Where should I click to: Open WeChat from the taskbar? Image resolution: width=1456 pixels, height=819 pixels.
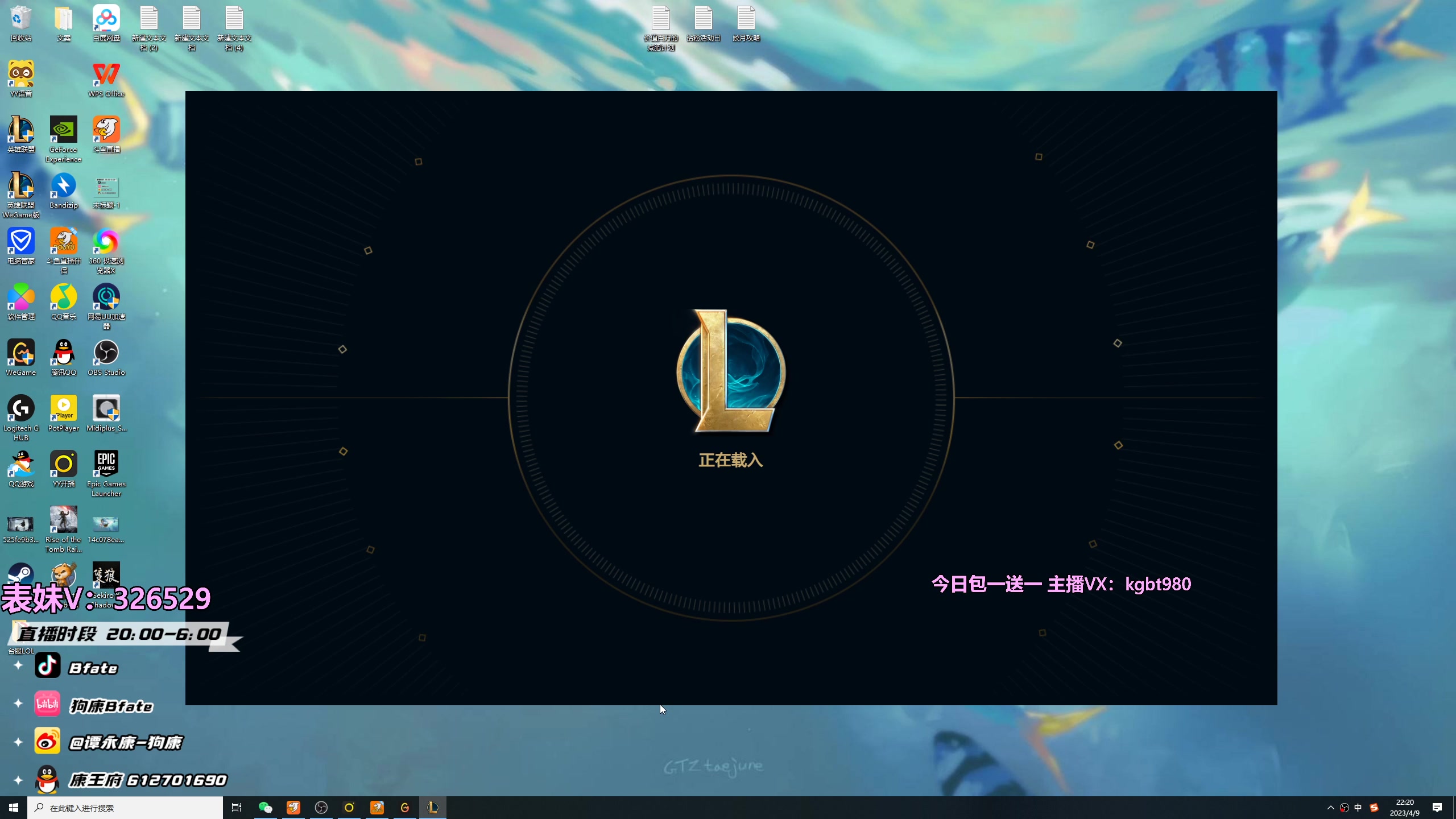click(x=265, y=807)
